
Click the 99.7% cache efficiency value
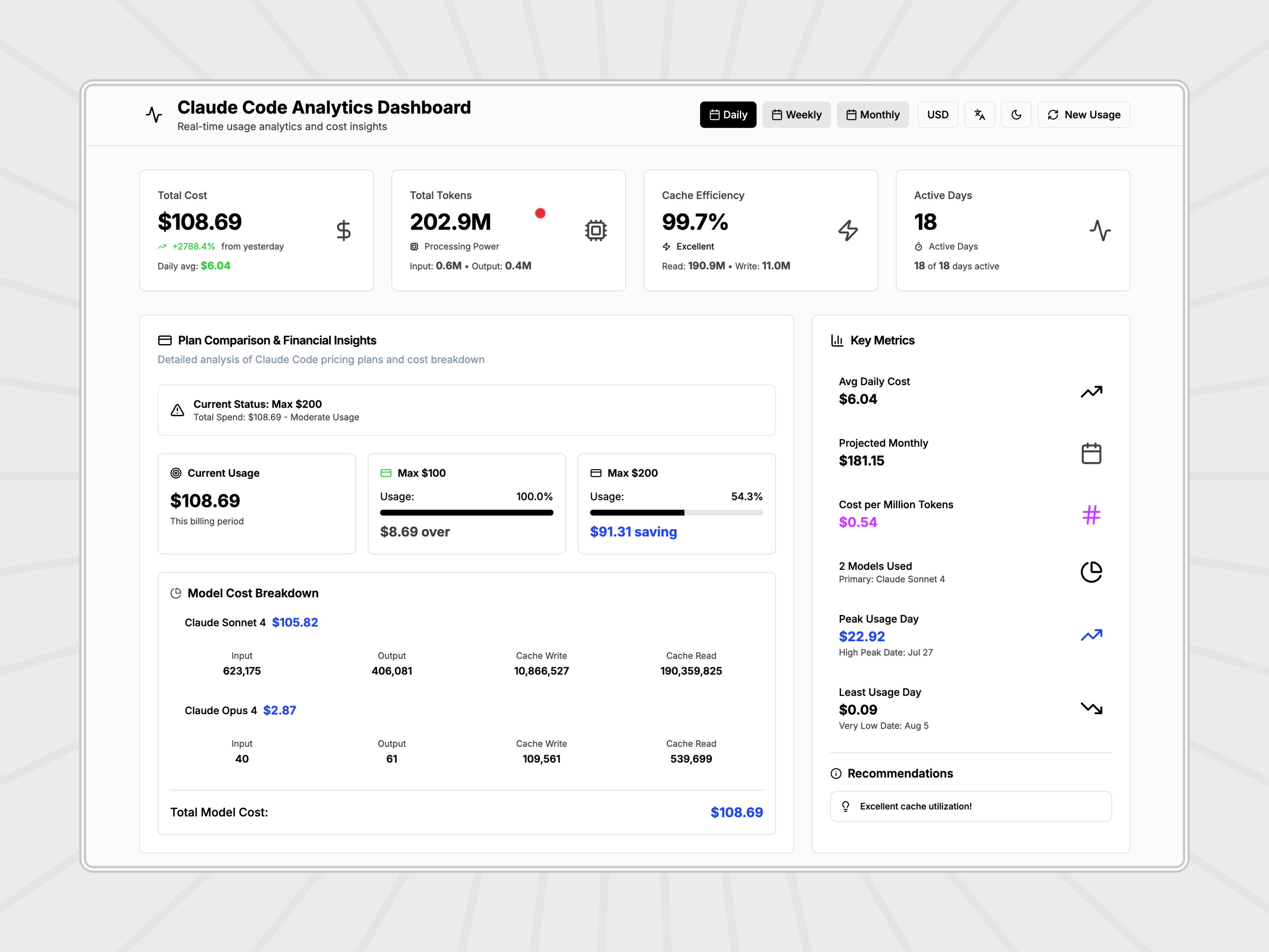pyautogui.click(x=695, y=222)
